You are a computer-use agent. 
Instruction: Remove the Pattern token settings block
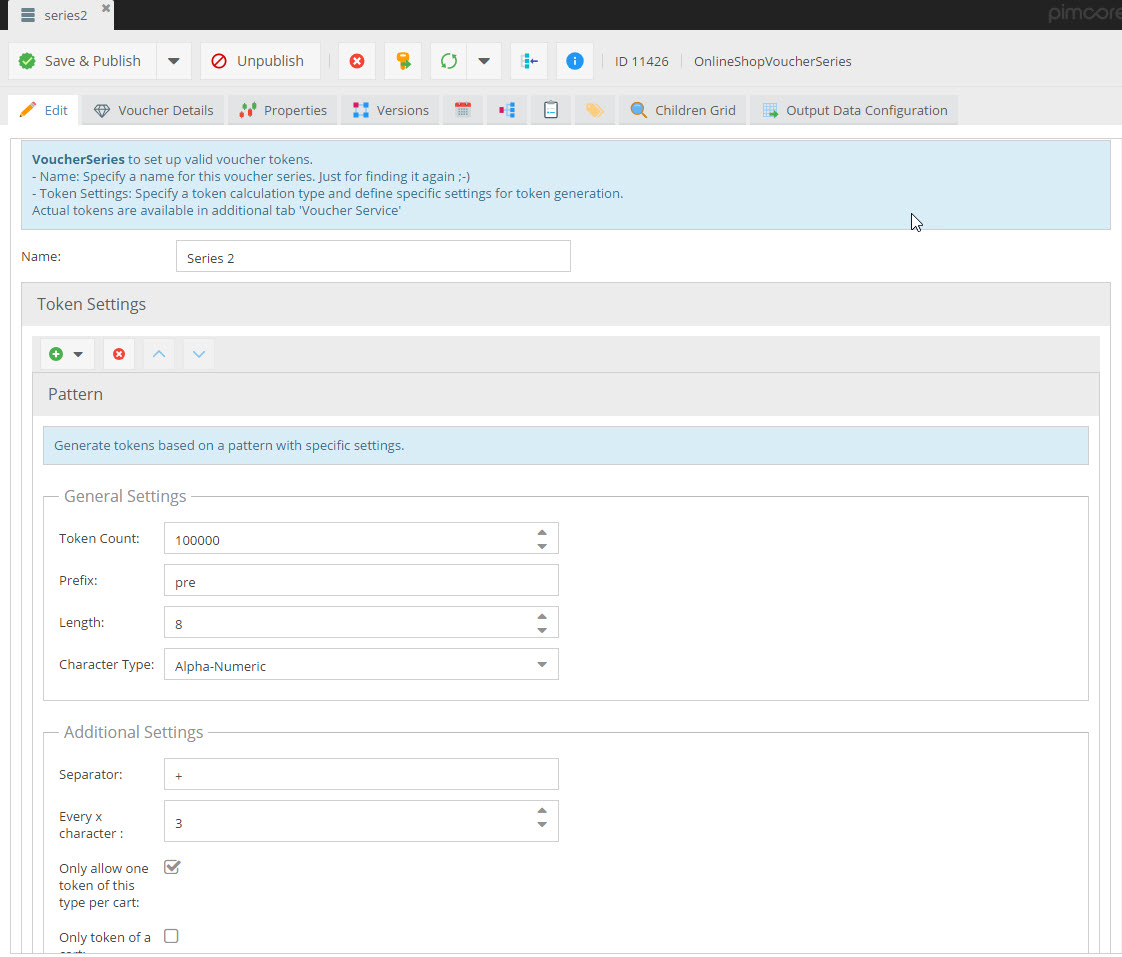(x=119, y=354)
